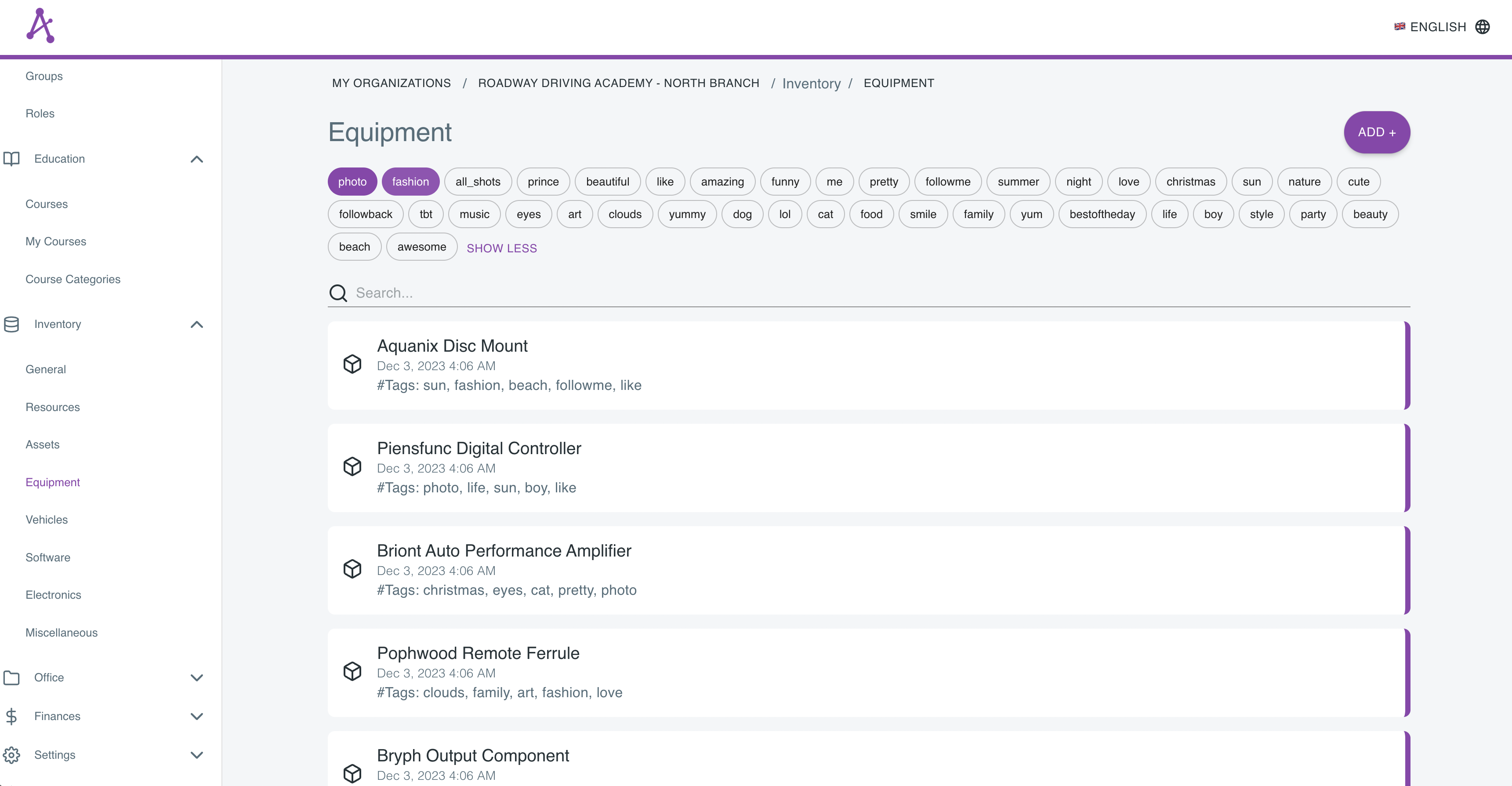
Task: Click the Settings gear icon
Action: 11,755
